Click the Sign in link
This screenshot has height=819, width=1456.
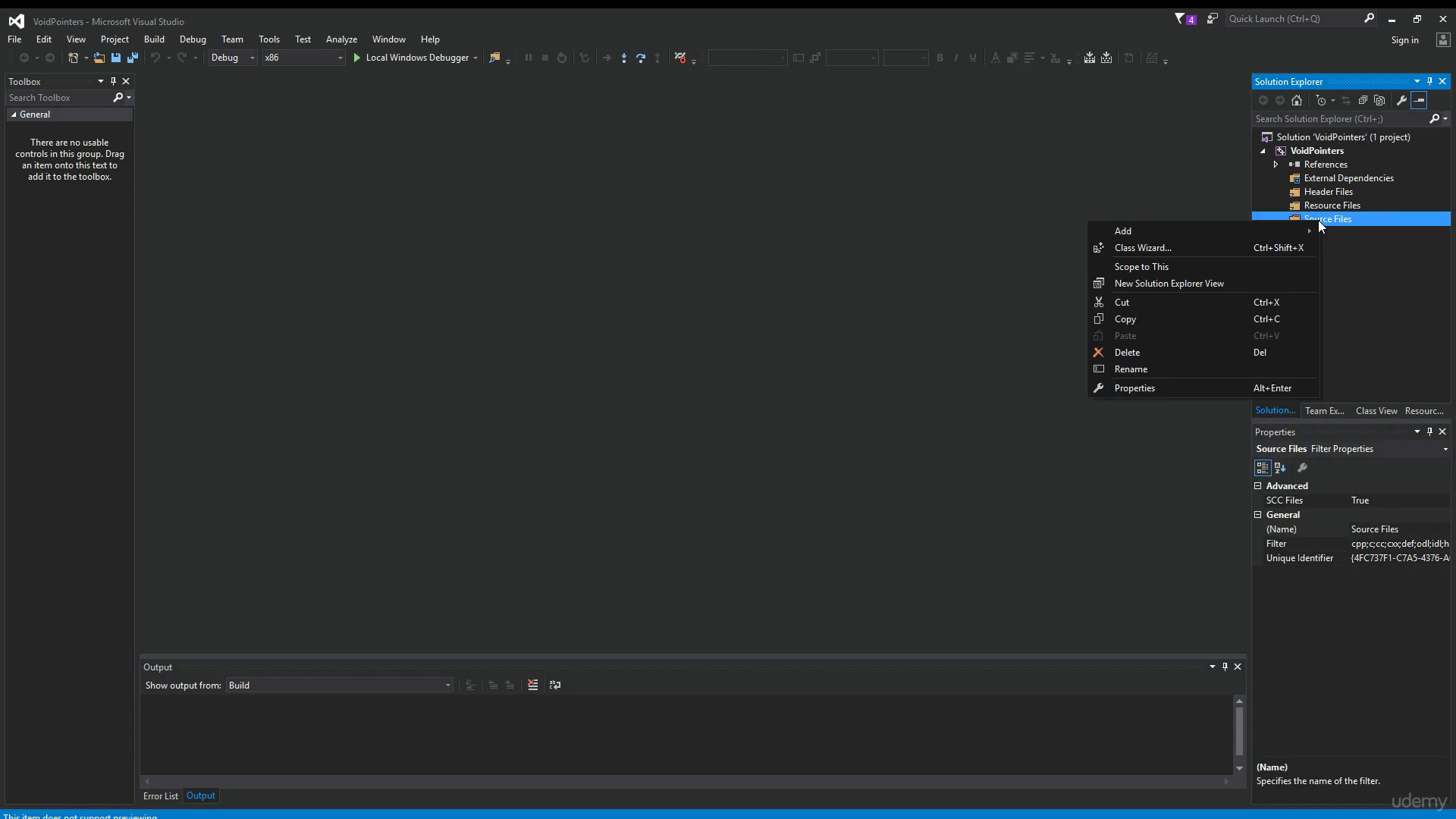[1404, 40]
